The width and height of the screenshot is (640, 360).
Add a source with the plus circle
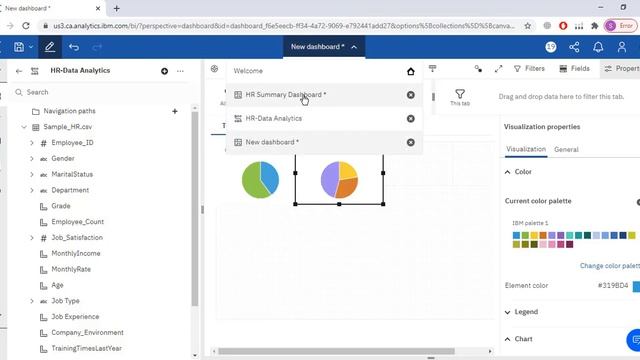point(164,71)
